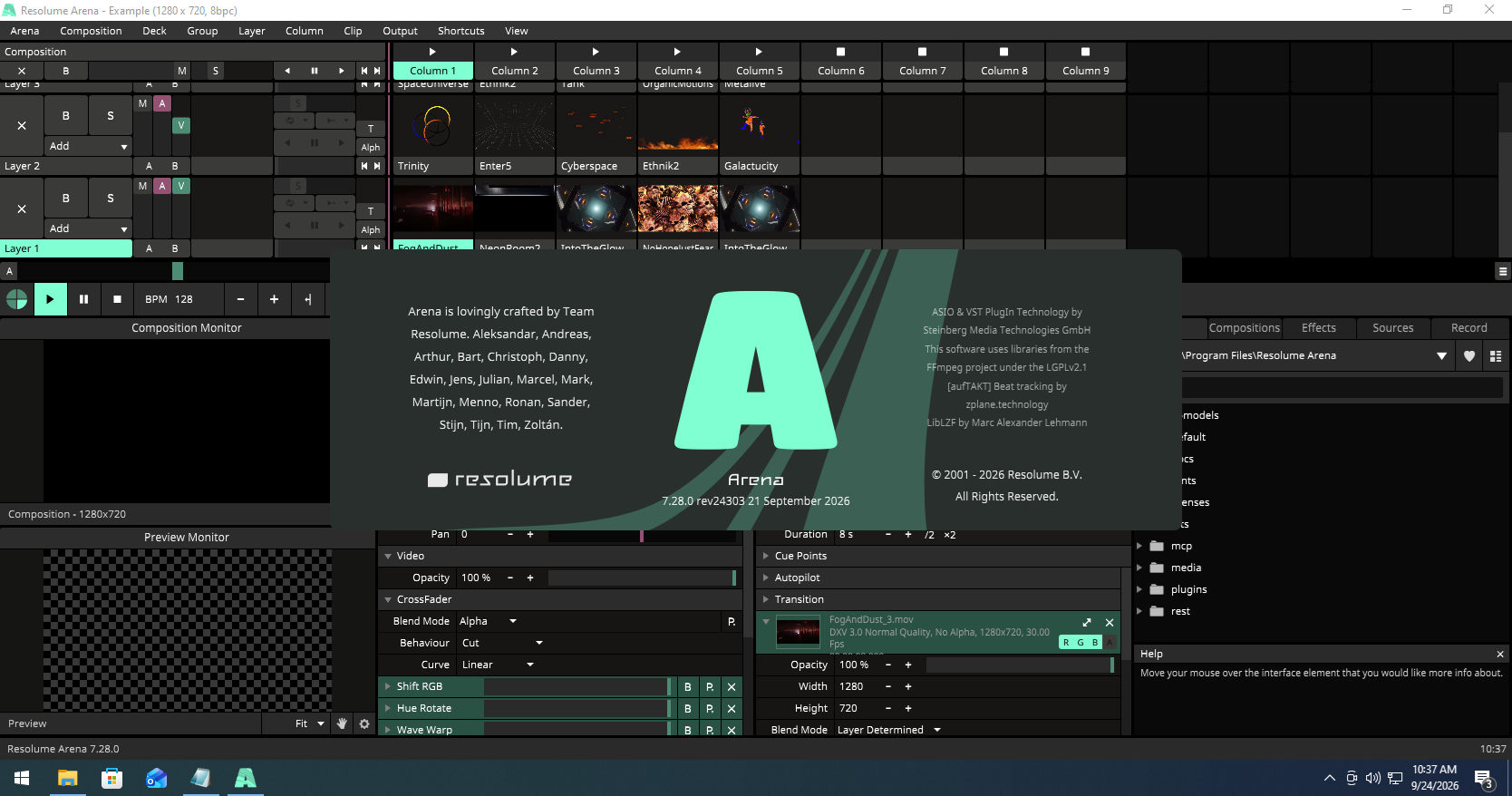
Task: Select Column 3 header
Action: (596, 71)
